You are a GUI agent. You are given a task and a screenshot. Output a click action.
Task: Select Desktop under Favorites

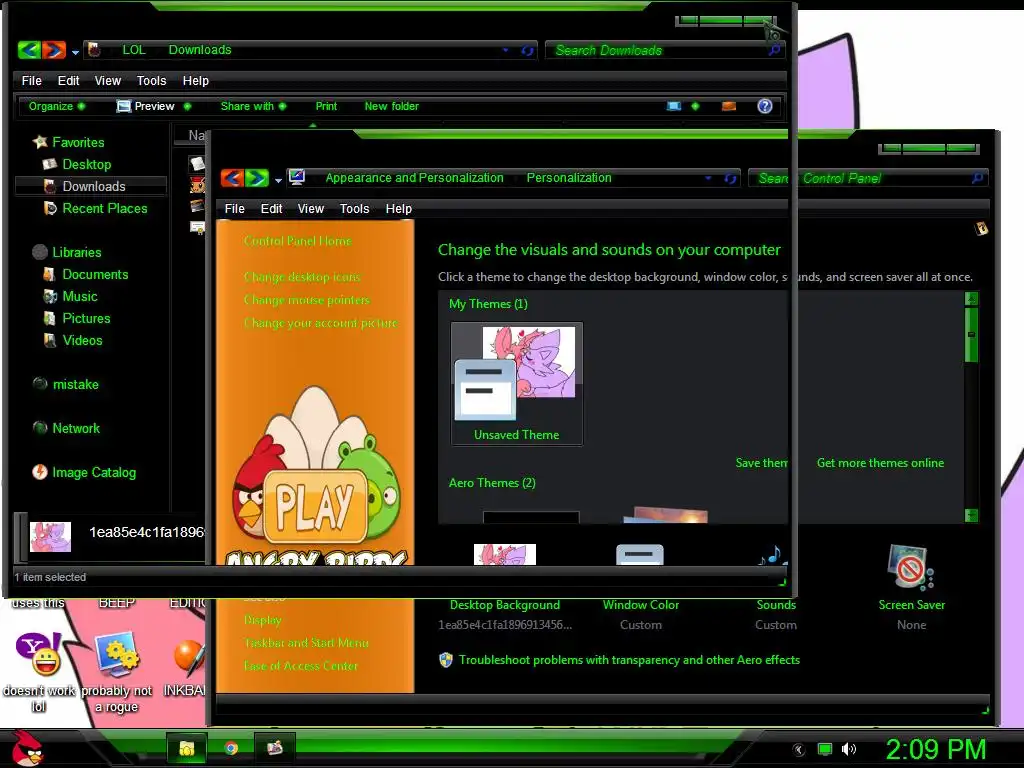click(x=76, y=164)
